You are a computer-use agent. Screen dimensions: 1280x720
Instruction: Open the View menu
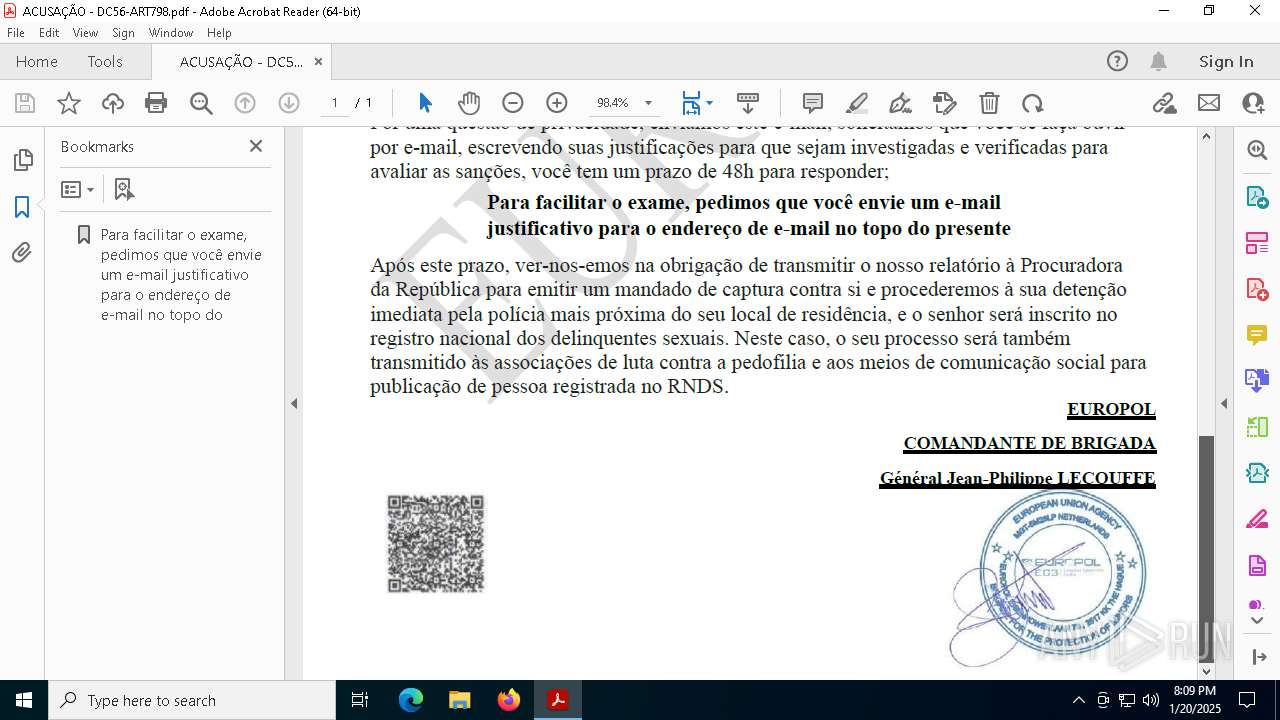point(85,33)
